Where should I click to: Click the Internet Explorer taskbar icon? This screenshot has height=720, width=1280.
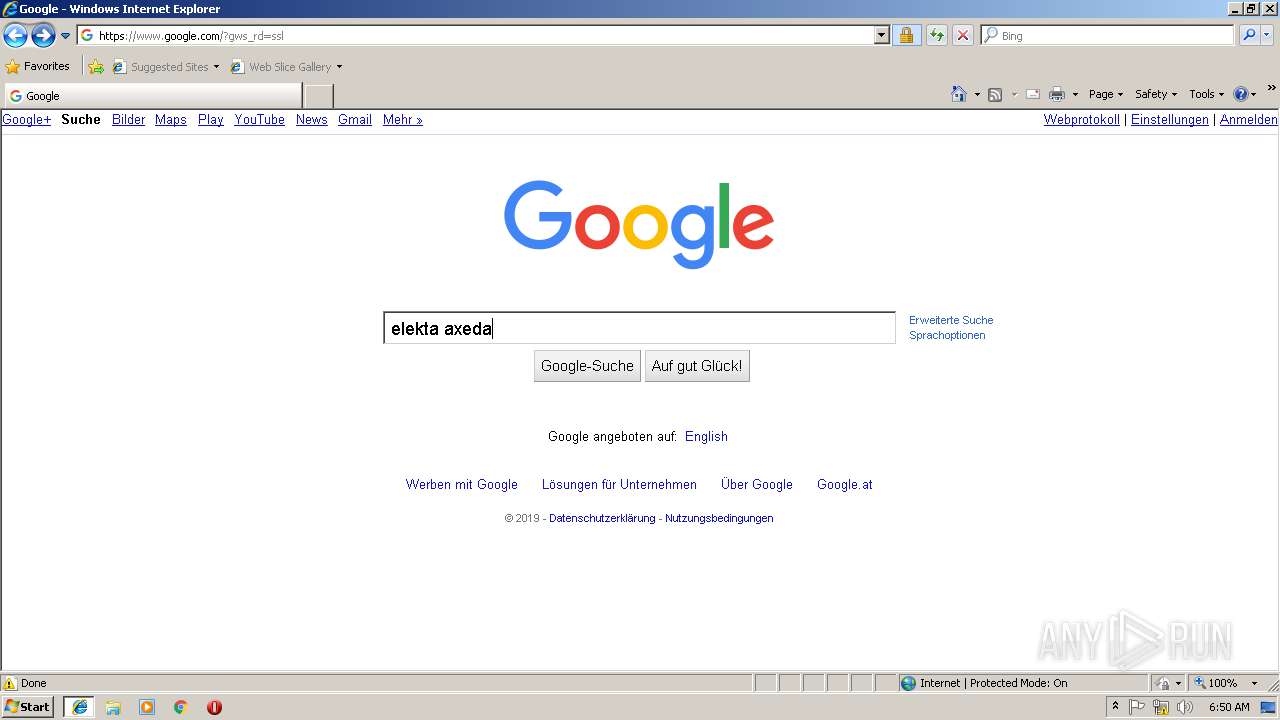pos(80,707)
